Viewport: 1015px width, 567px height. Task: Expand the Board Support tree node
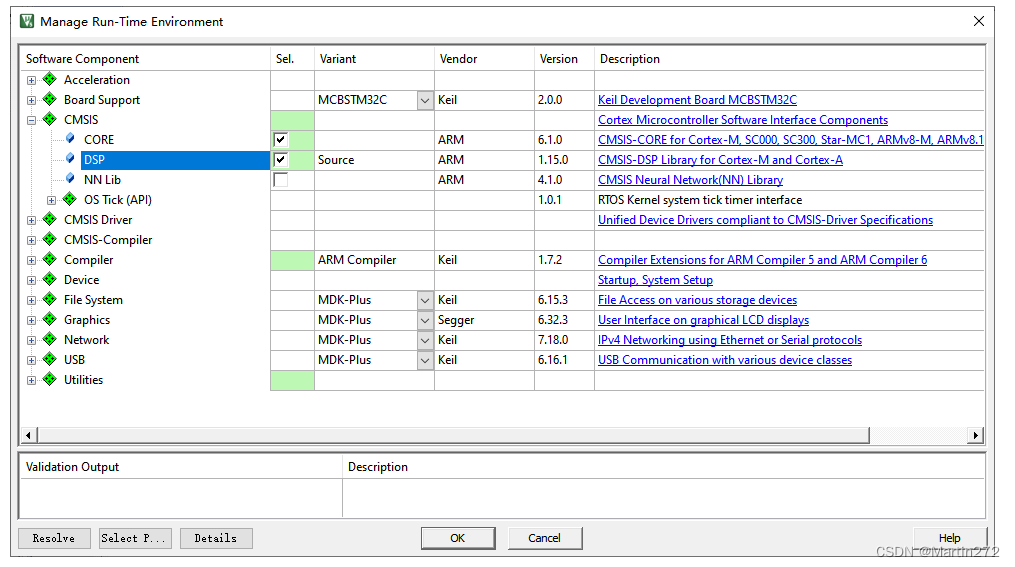(x=31, y=100)
